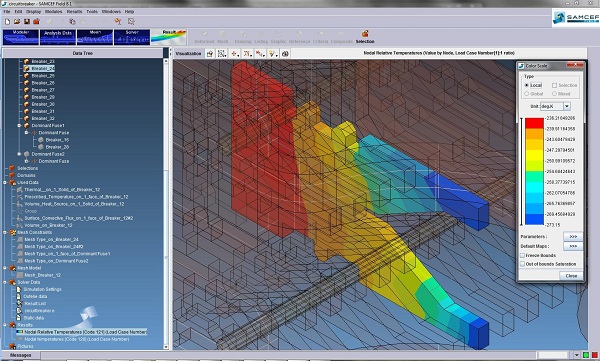Click the Domains folder icon in tree
The height and width of the screenshot is (361, 600).
coord(12,175)
